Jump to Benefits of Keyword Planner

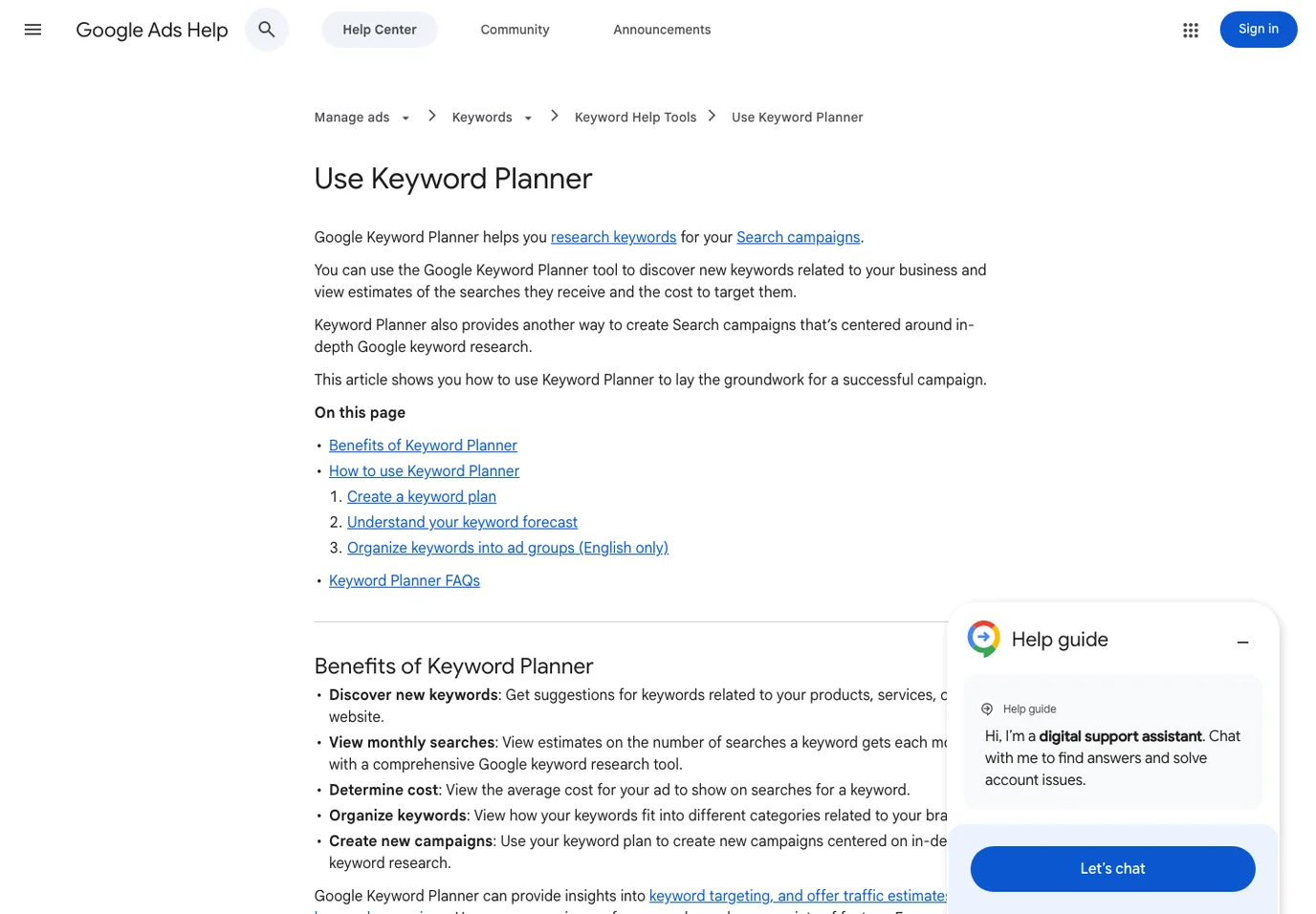(x=423, y=446)
